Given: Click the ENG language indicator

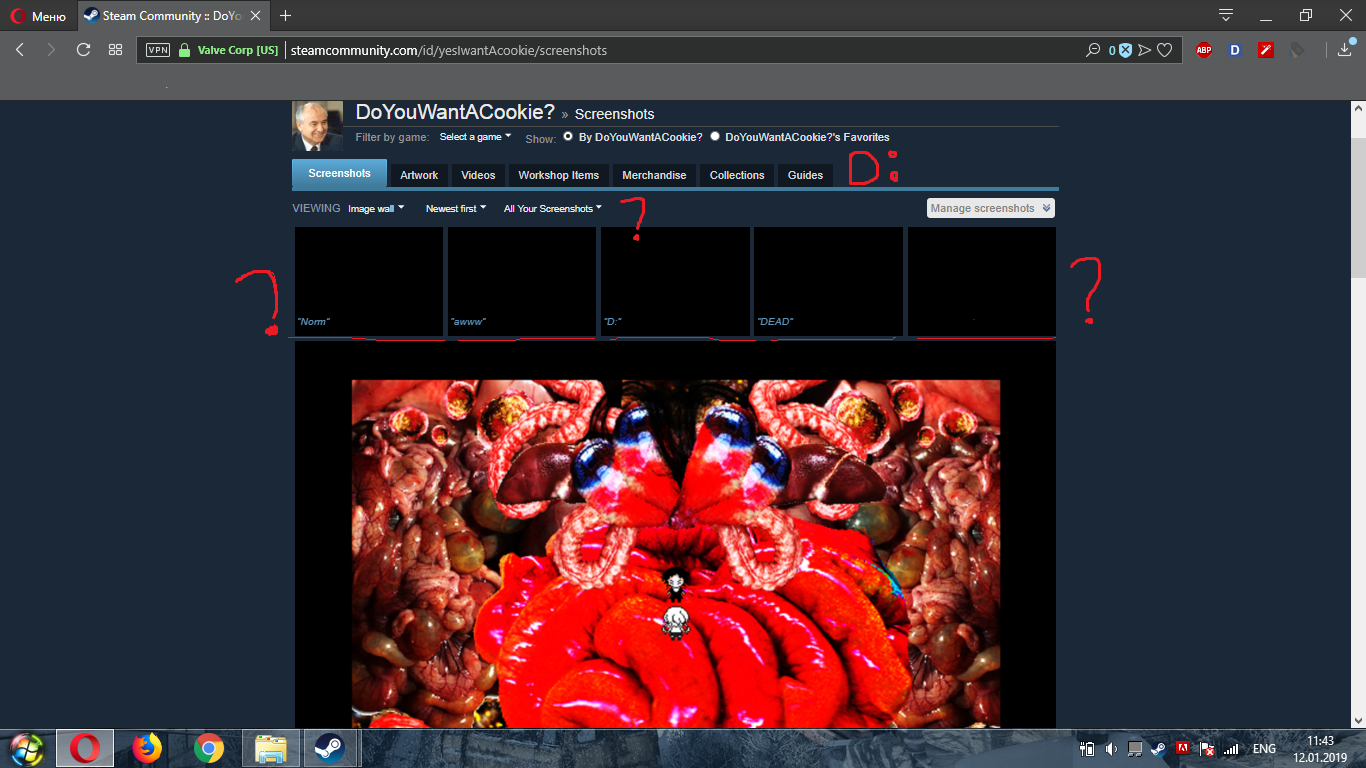Looking at the screenshot, I should click(x=1264, y=749).
